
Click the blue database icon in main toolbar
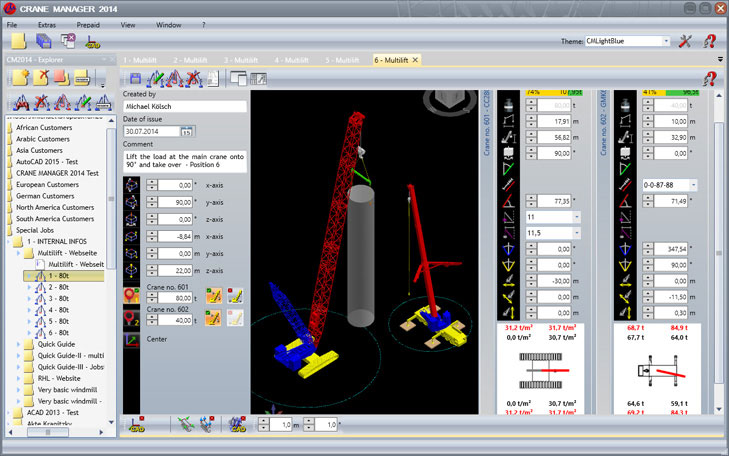click(43, 41)
